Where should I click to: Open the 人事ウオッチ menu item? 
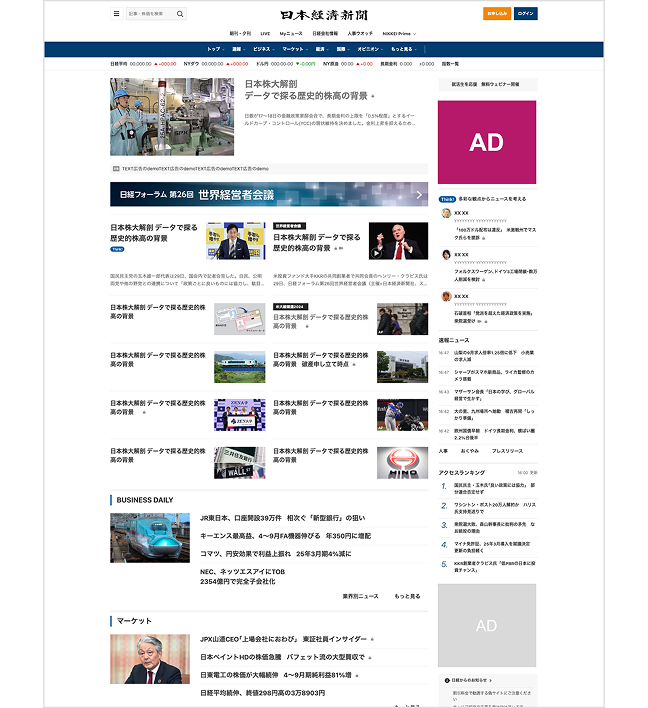pos(360,34)
